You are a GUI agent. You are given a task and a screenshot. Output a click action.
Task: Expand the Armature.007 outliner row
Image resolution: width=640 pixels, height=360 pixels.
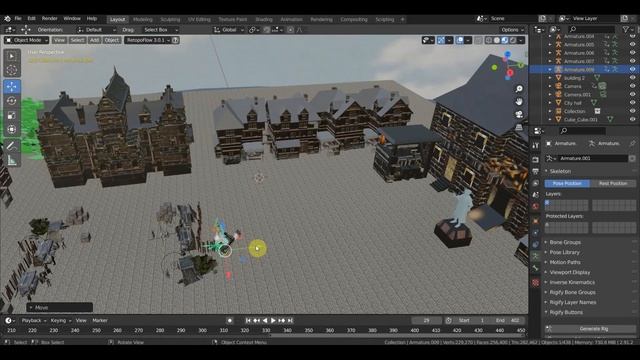[x=550, y=61]
